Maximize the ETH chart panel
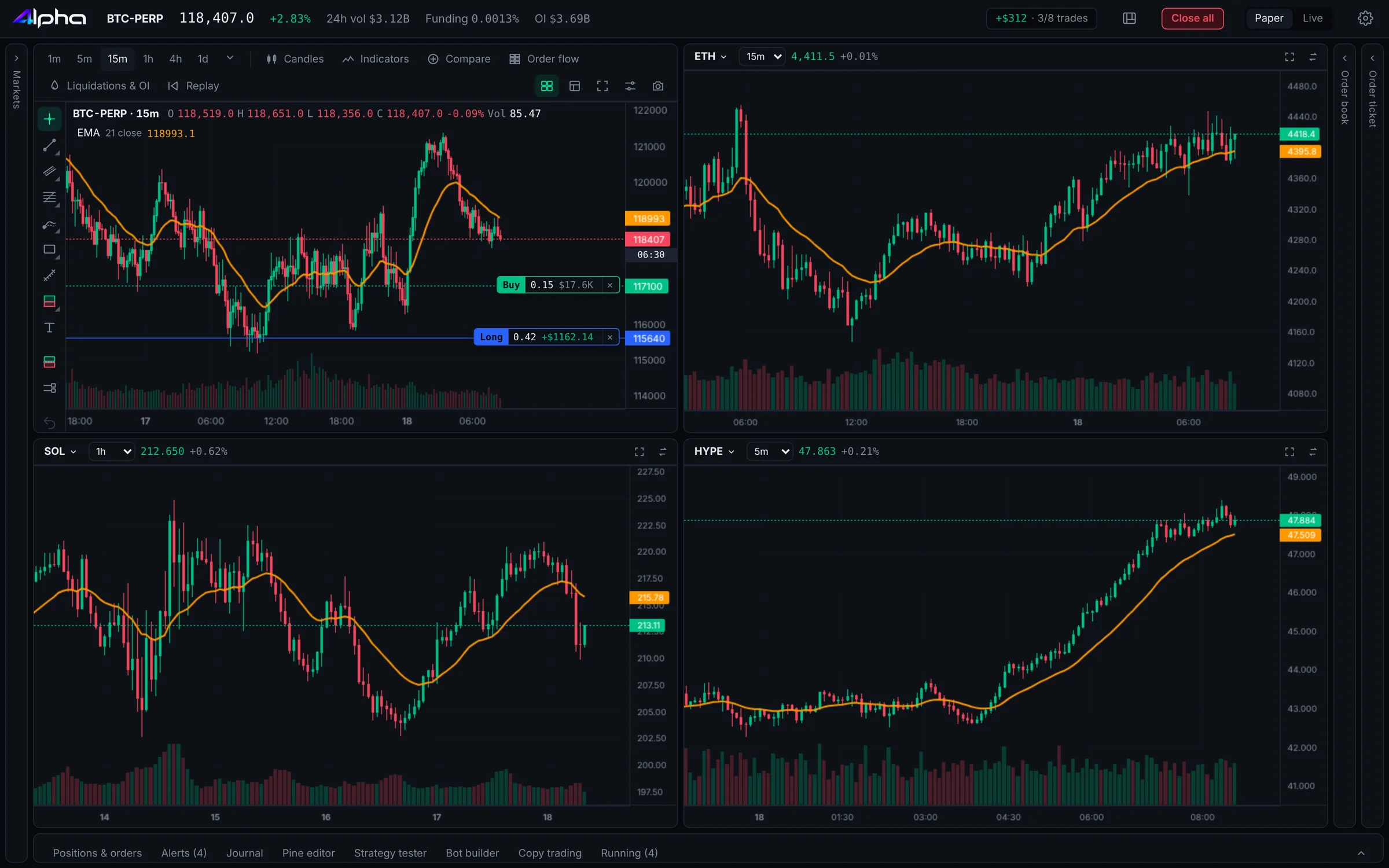1389x868 pixels. 1289,57
